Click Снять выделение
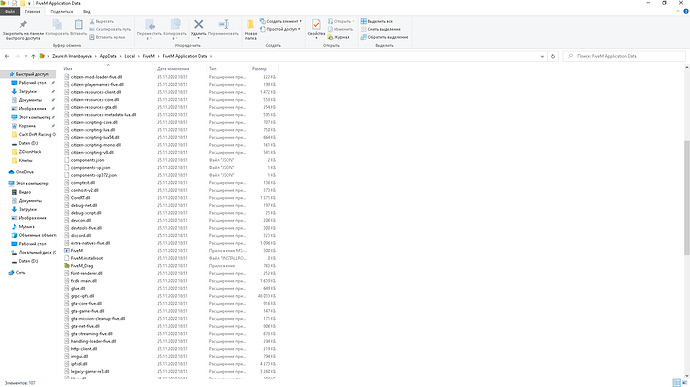The image size is (690, 387). tap(381, 29)
